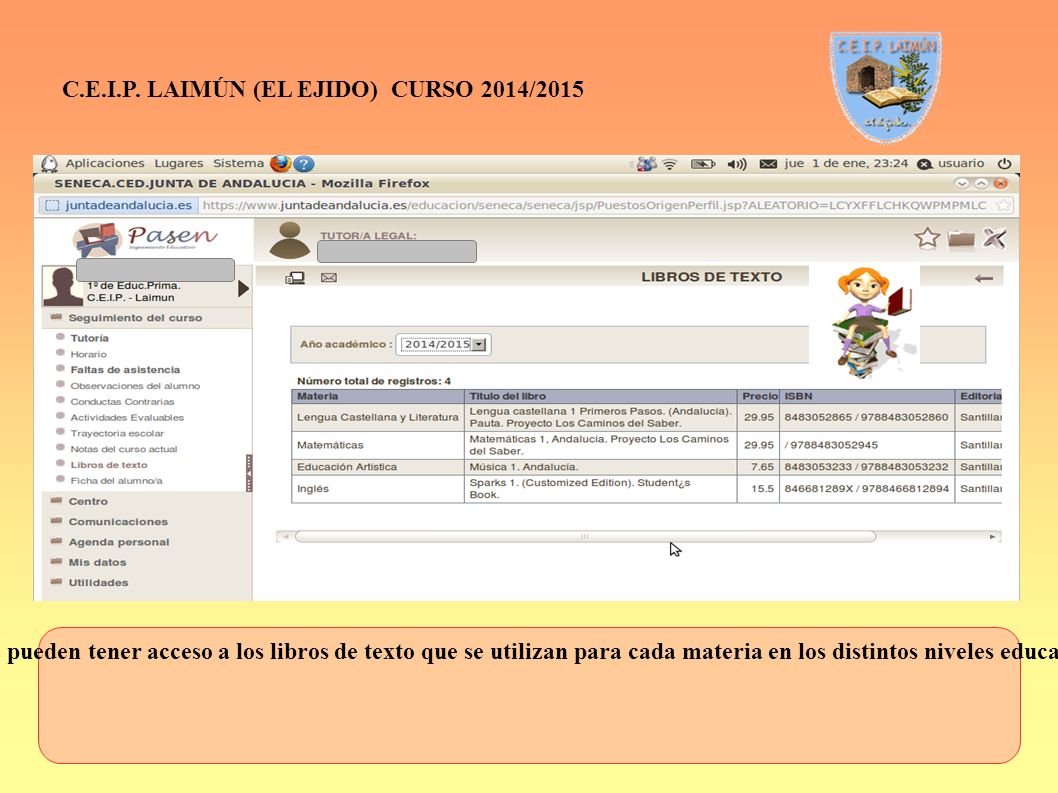Select the Sparks 1 Student's Book cell
The width and height of the screenshot is (1058, 793).
coord(601,489)
